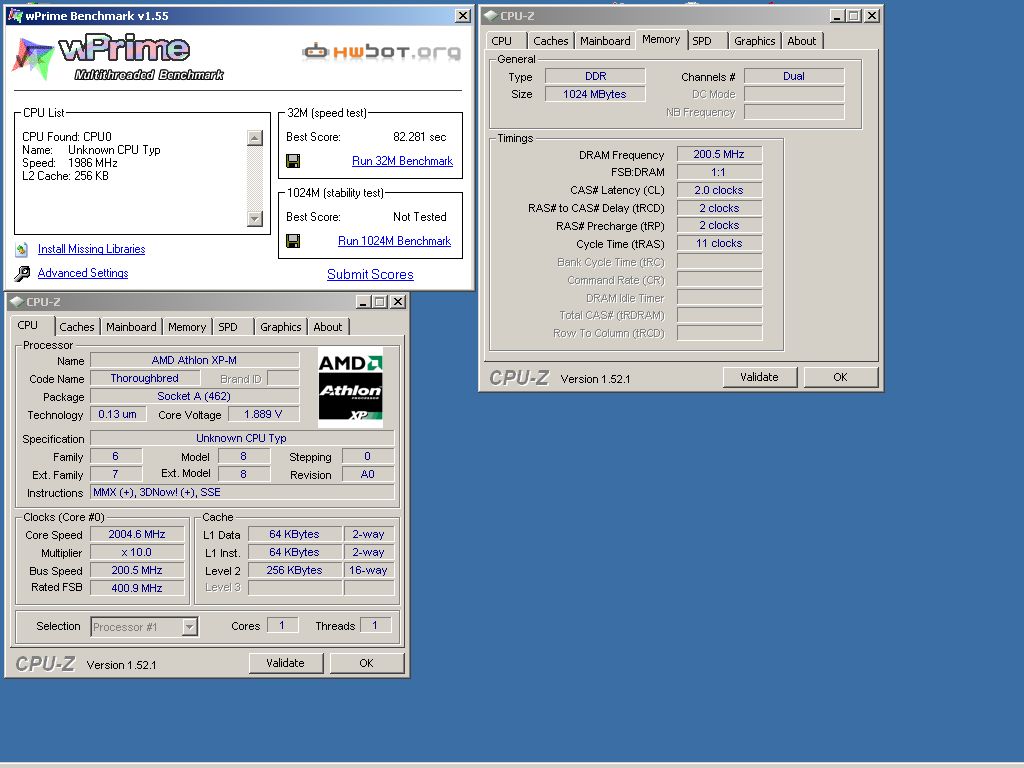Image resolution: width=1024 pixels, height=768 pixels.
Task: Click the Core Speed 2004.6 MHz value
Action: pos(137,534)
